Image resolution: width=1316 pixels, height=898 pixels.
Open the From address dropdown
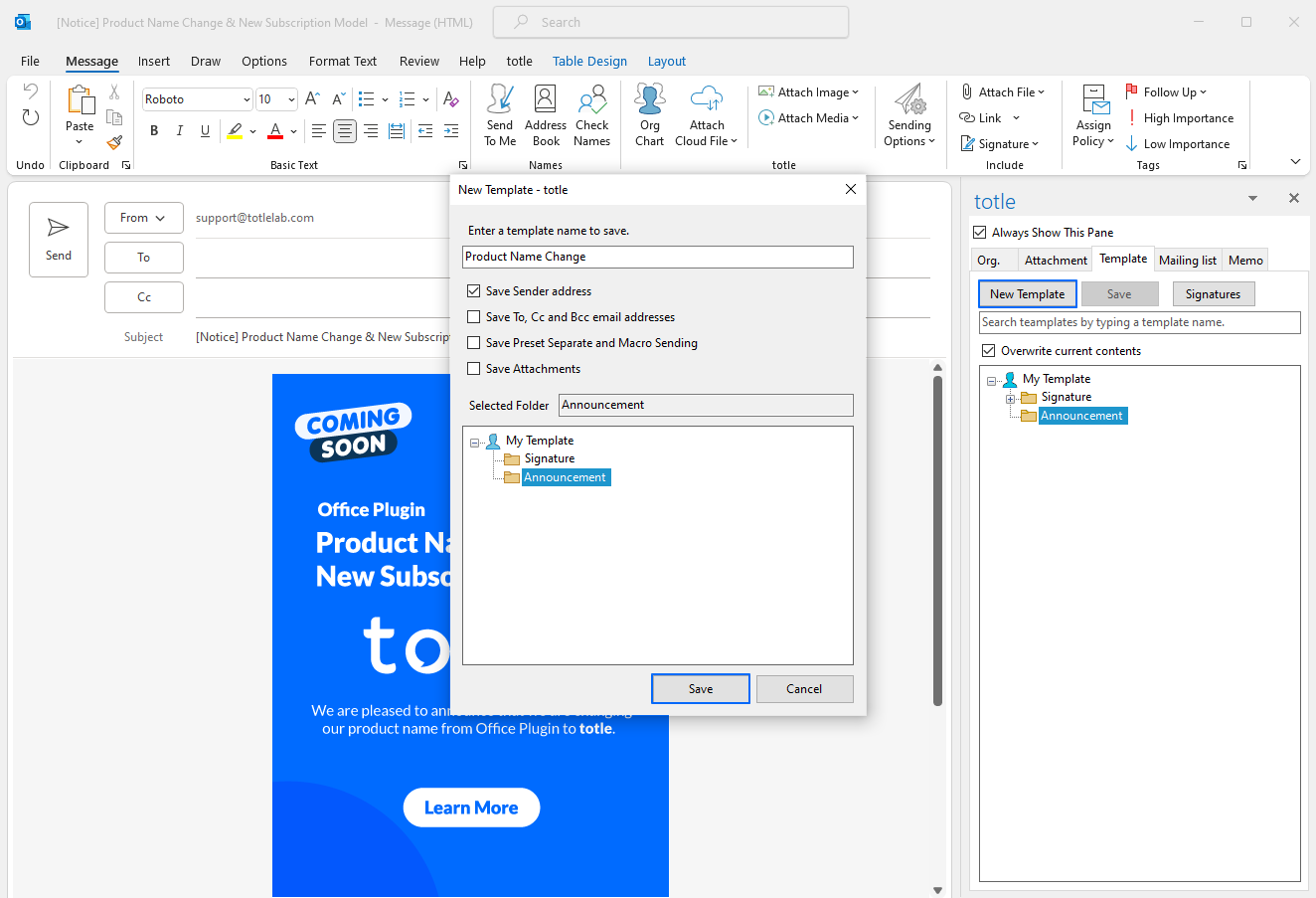pos(143,218)
